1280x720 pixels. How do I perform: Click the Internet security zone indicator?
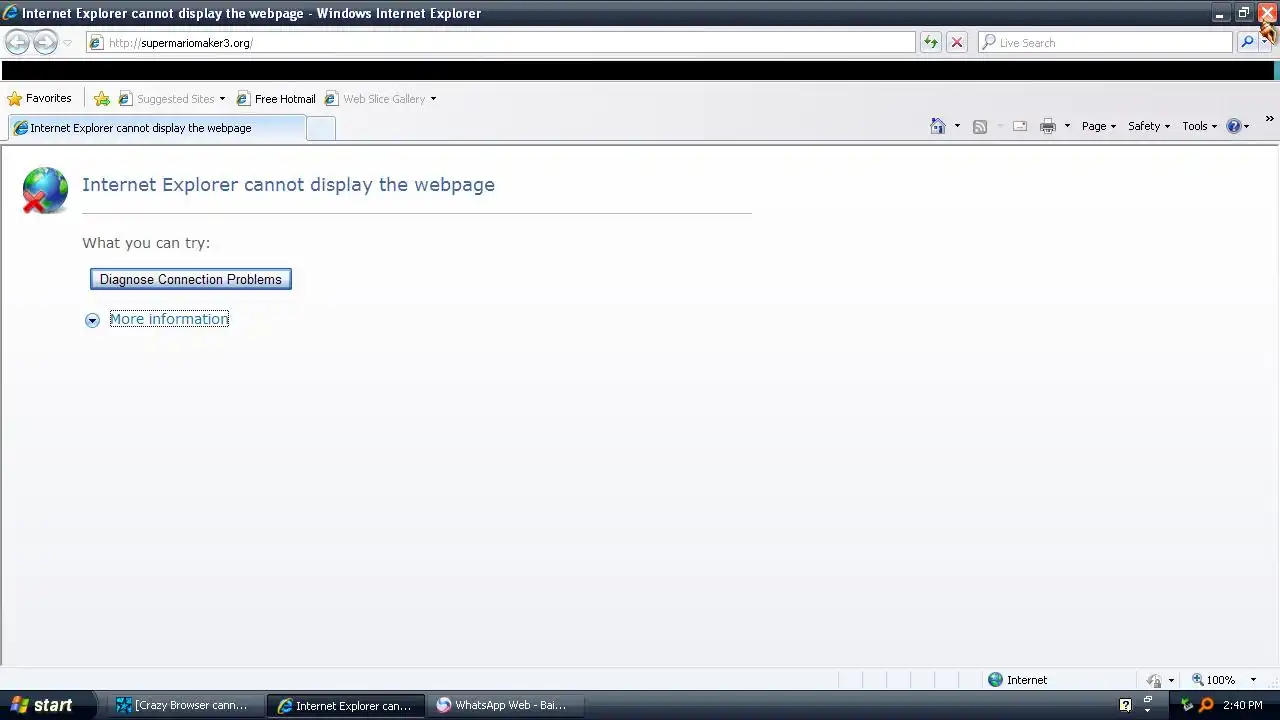coord(1018,680)
